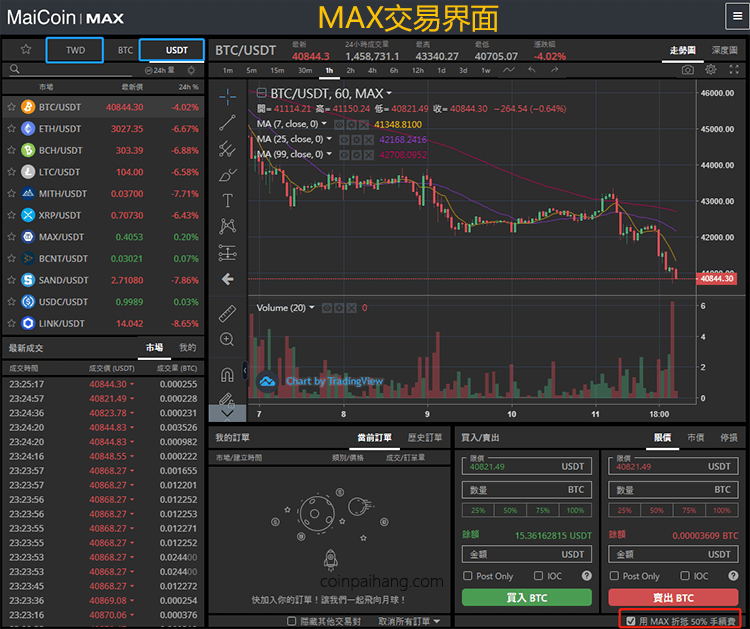Hide the Volume indicator
Screen dimensions: 750x629
[x=327, y=308]
